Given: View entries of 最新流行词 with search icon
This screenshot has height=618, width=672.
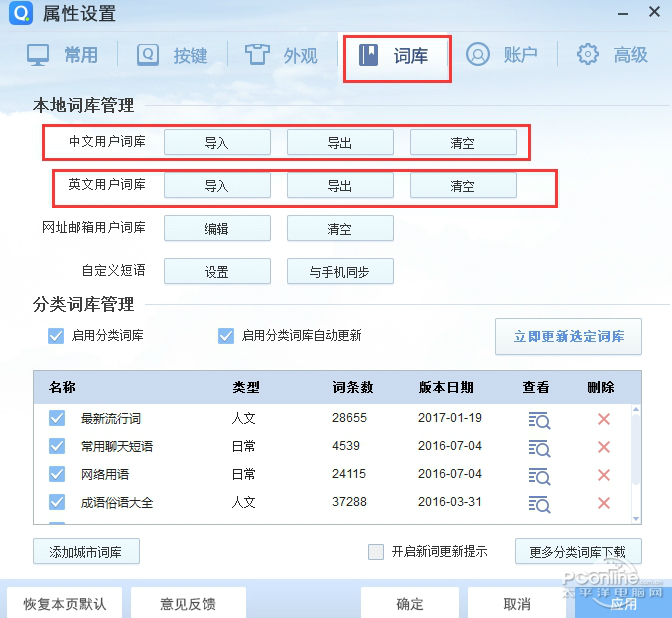Looking at the screenshot, I should (x=539, y=420).
